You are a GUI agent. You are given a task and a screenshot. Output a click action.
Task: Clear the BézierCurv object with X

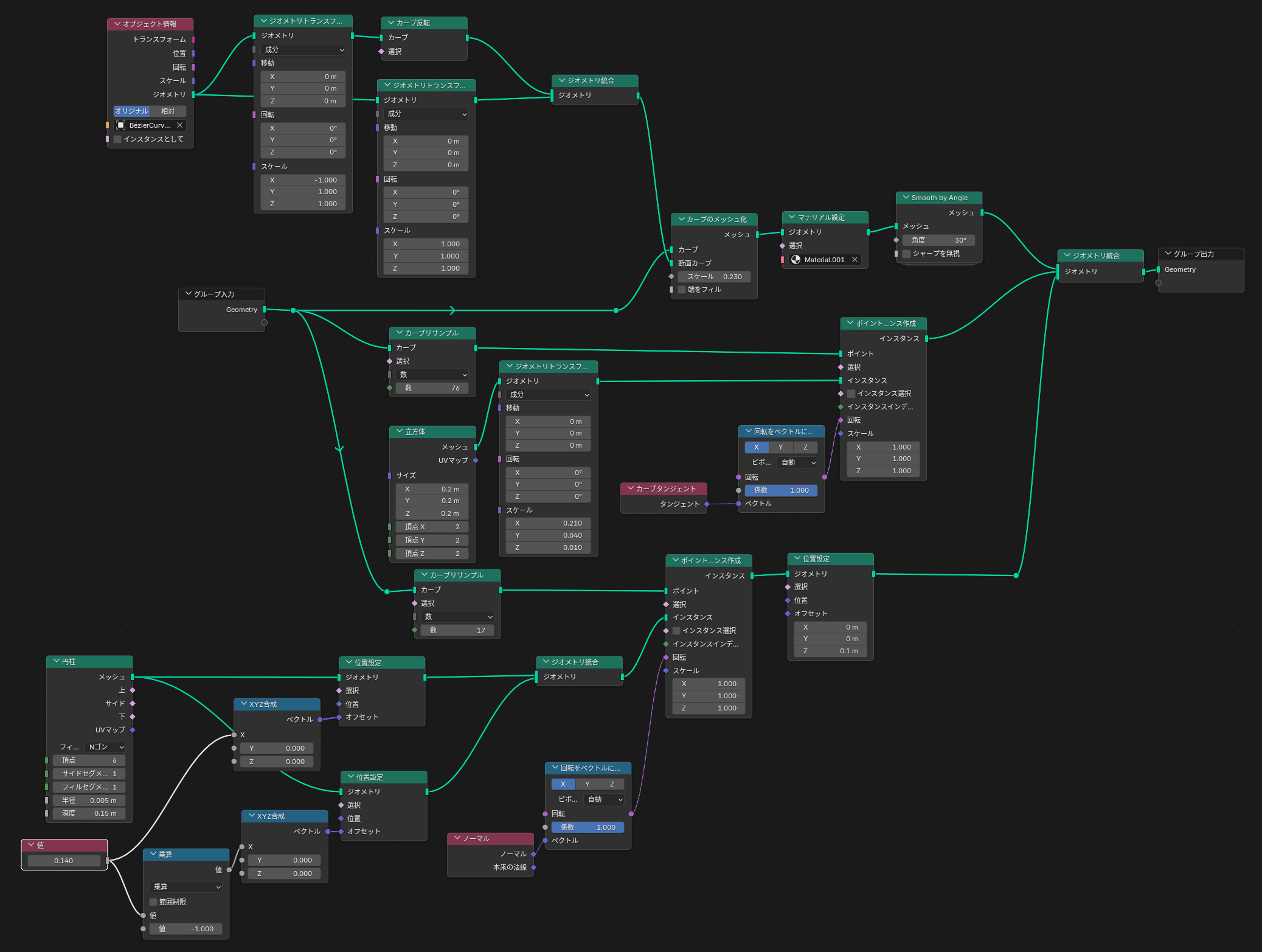coord(179,125)
